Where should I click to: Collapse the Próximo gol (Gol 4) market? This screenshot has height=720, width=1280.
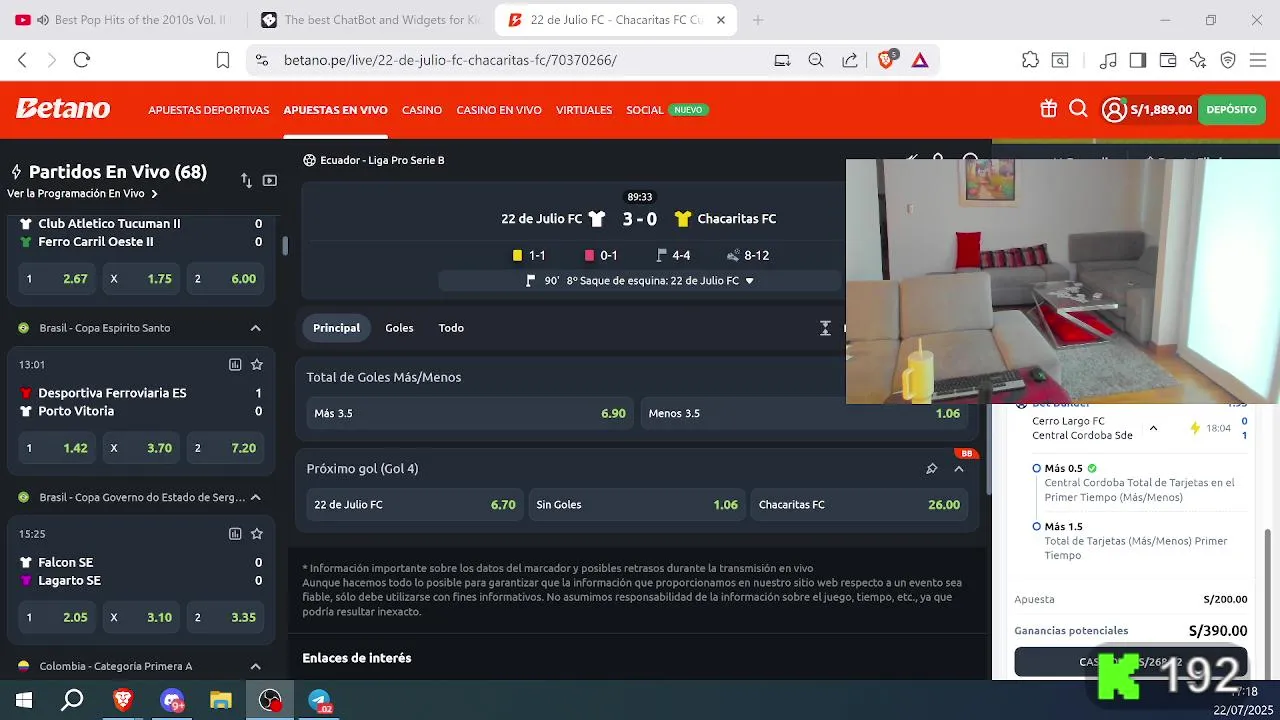[959, 469]
